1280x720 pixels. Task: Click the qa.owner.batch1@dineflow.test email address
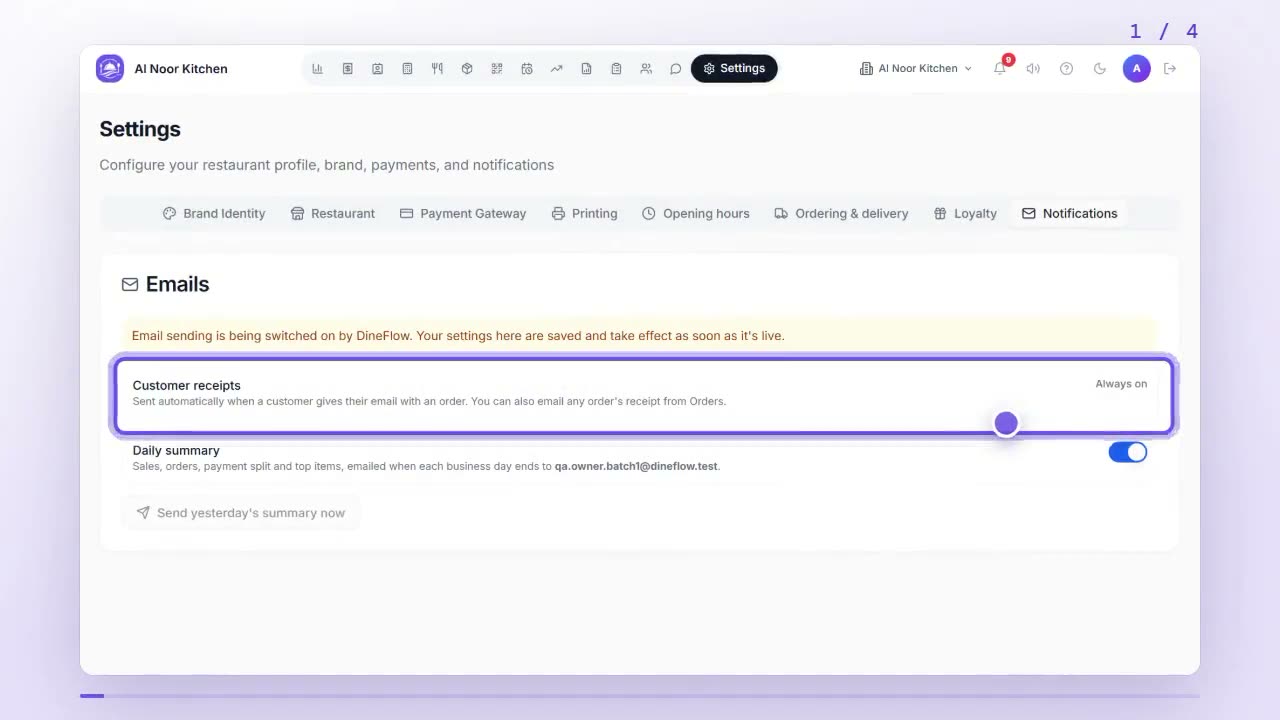click(x=636, y=466)
